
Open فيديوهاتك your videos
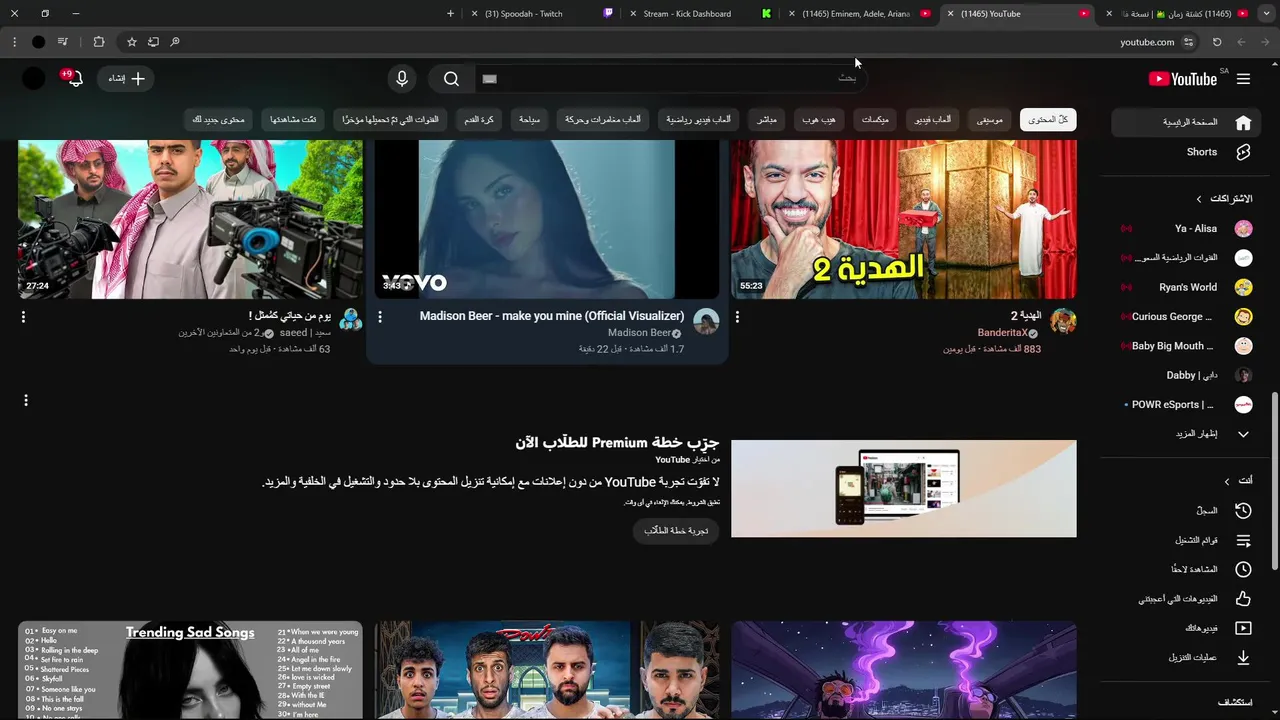[x=1186, y=628]
